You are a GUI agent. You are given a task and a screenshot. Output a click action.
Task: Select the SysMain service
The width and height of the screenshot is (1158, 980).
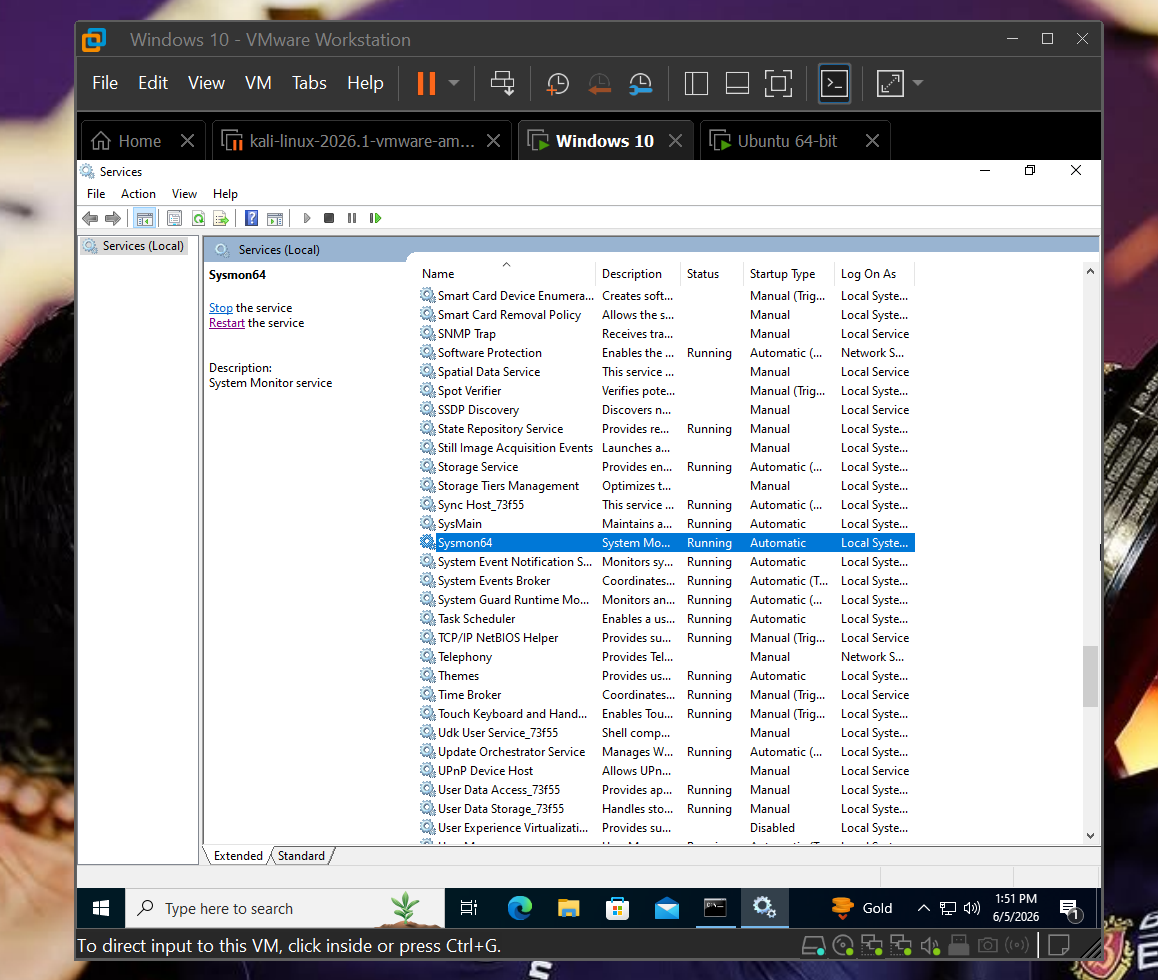click(667, 524)
